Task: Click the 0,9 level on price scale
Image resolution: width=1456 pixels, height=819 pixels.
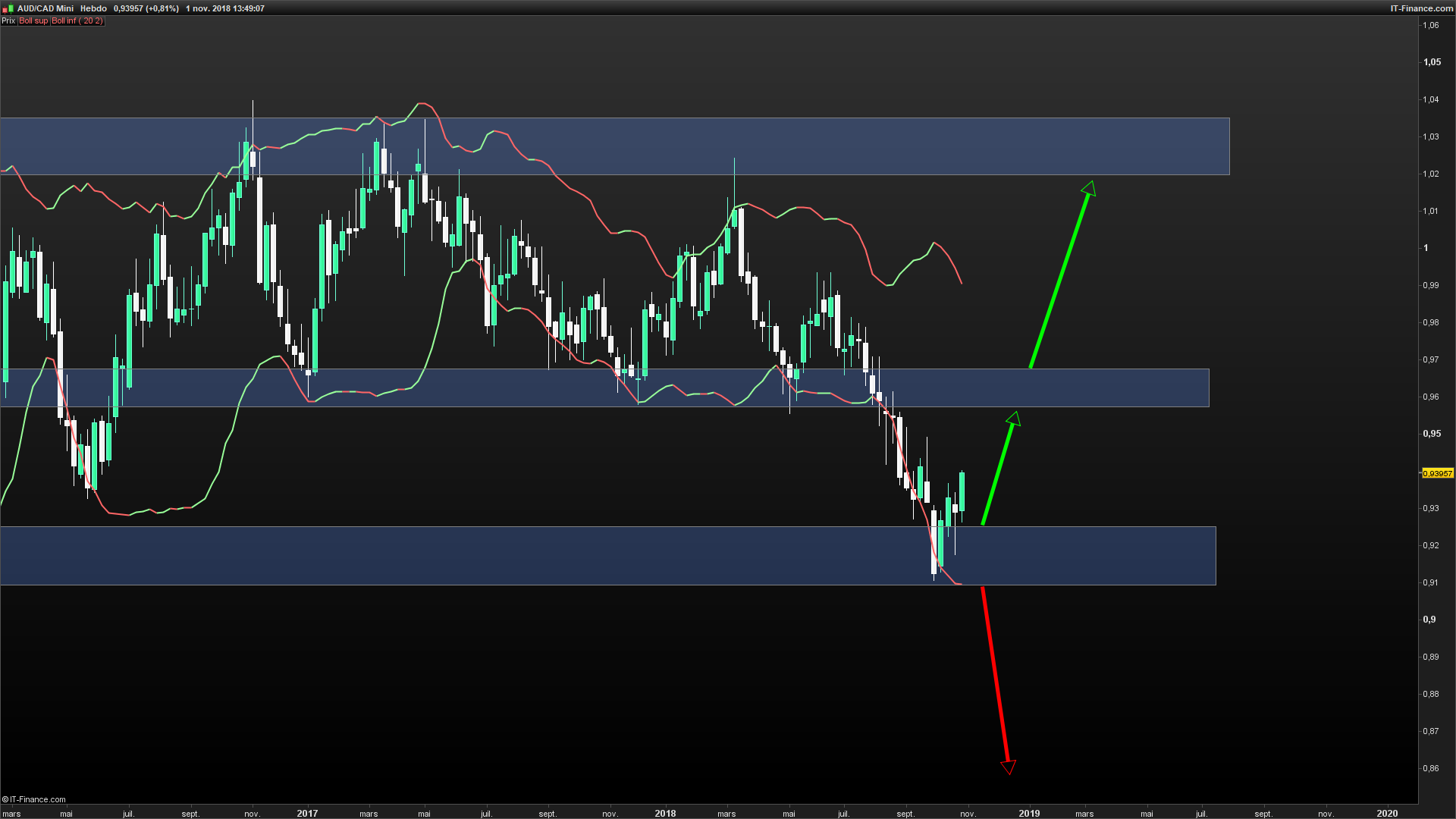Action: click(1429, 620)
